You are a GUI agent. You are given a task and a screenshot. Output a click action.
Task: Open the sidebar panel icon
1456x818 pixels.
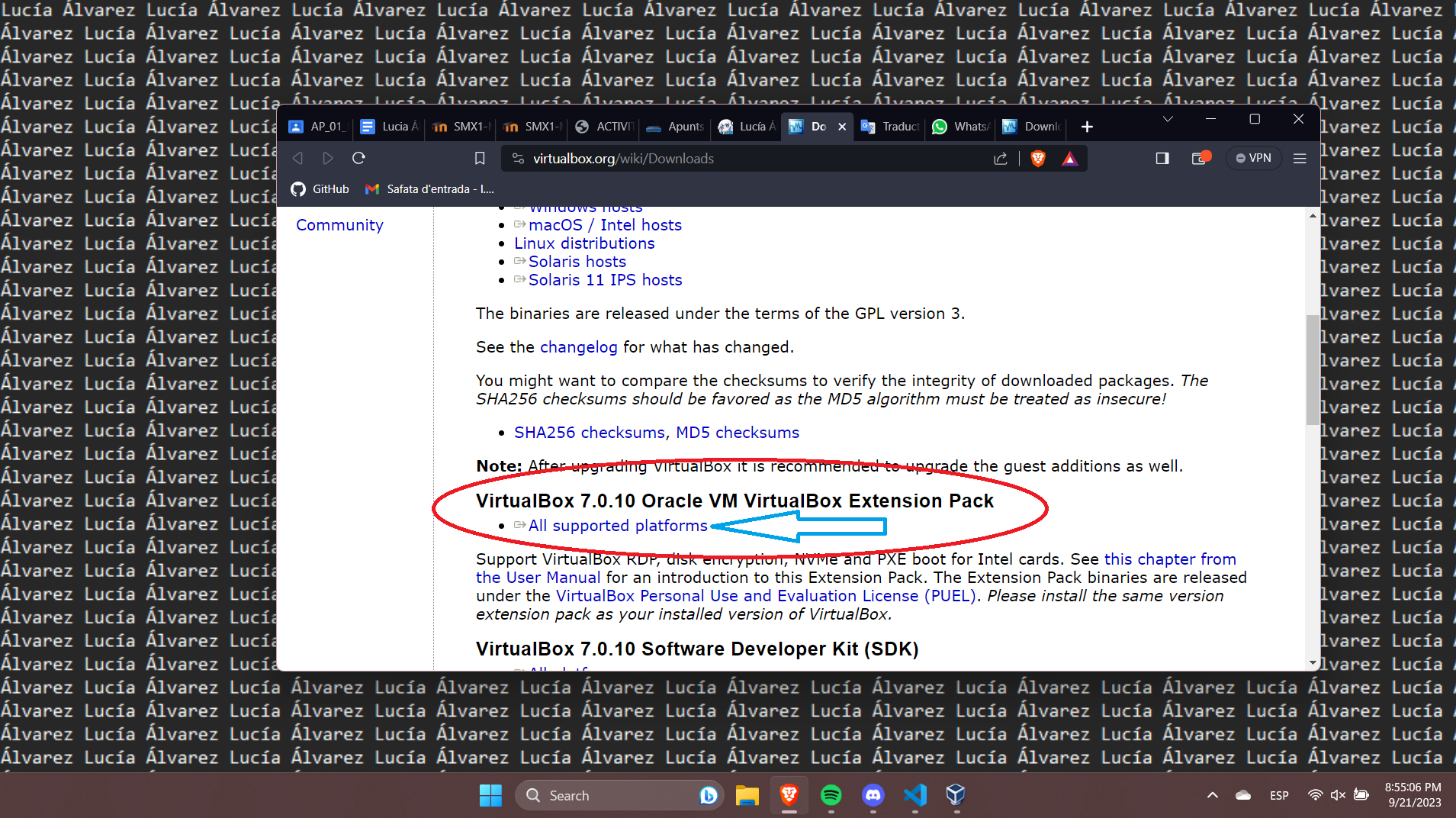pos(1162,158)
